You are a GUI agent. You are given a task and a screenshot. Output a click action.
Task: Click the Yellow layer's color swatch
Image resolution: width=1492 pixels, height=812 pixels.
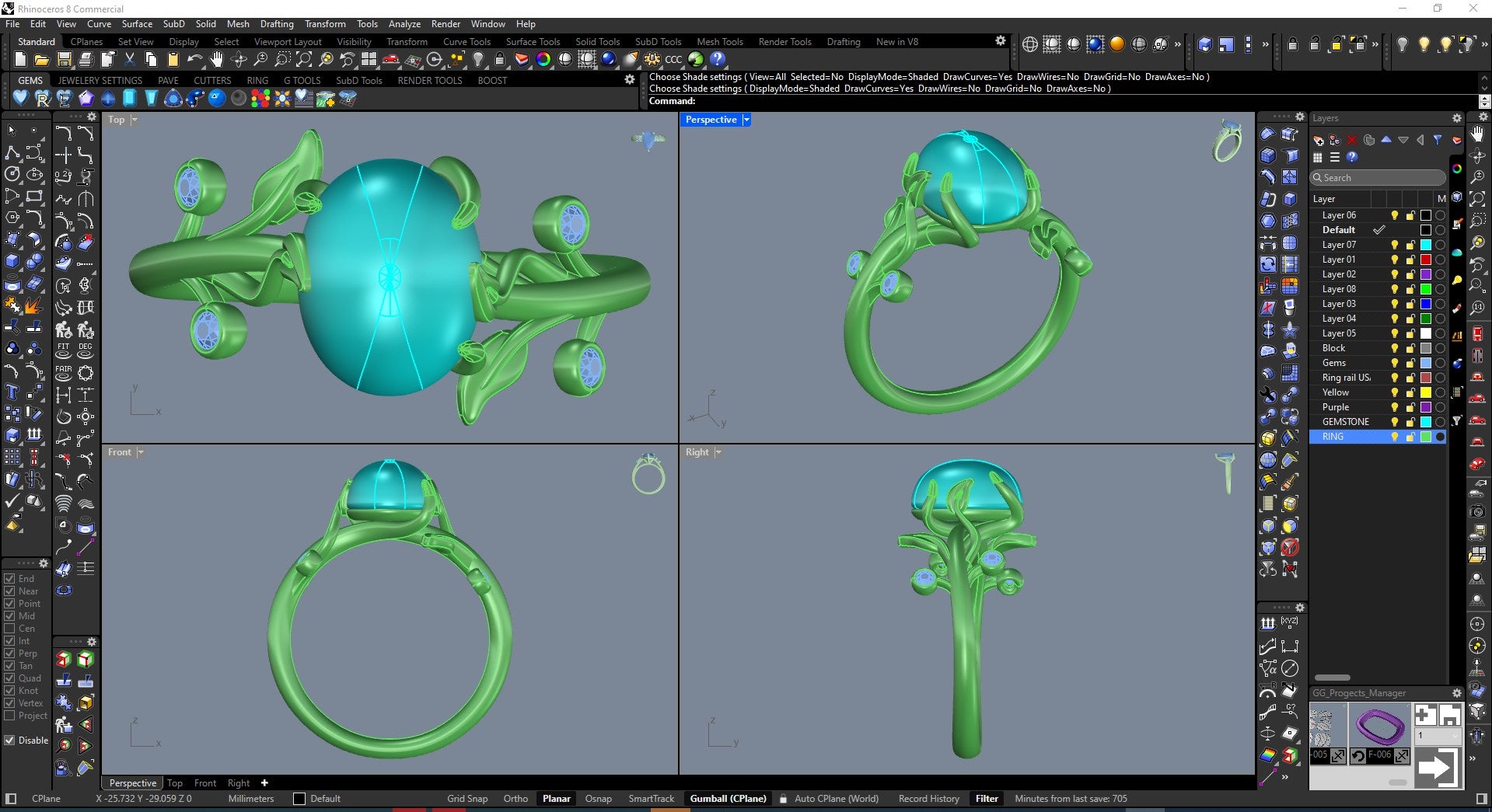click(x=1424, y=392)
